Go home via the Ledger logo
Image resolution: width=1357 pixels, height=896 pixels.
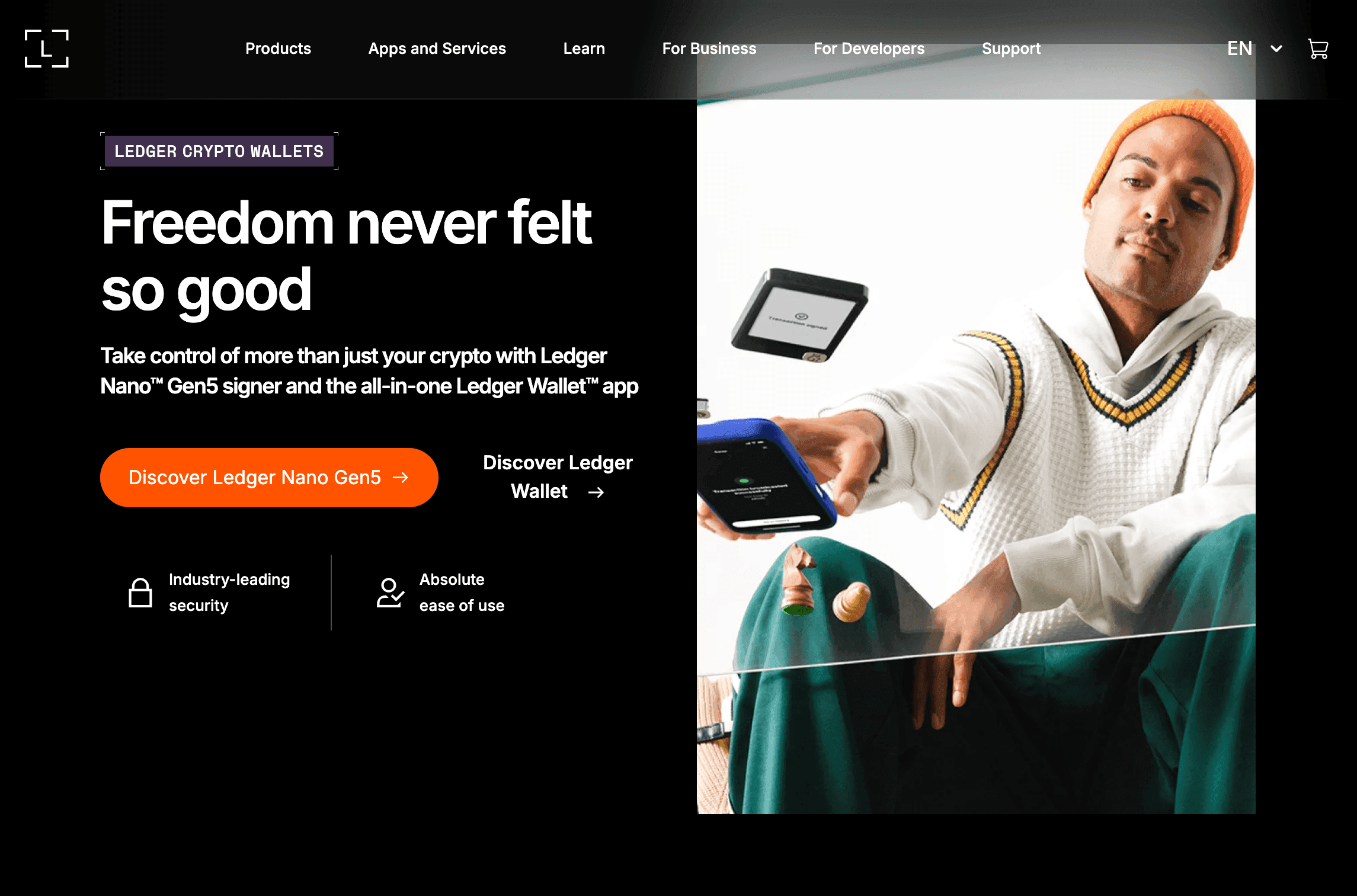(47, 49)
